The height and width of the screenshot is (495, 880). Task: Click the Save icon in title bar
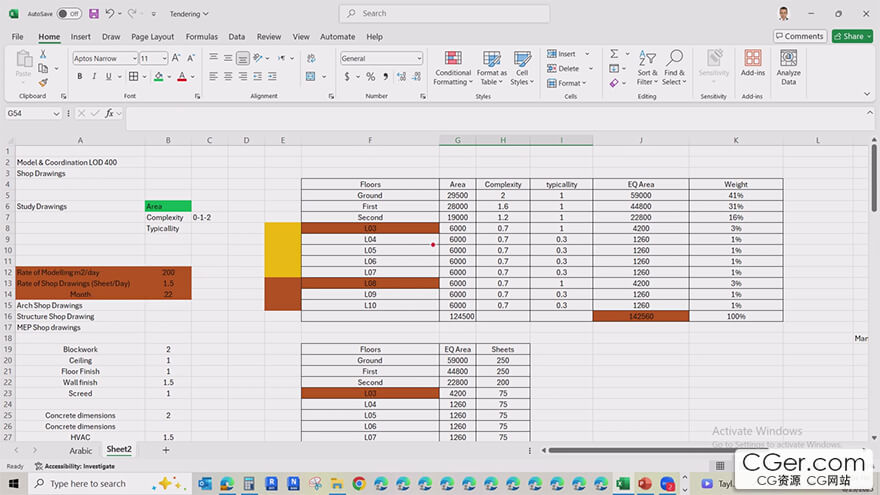coord(93,14)
